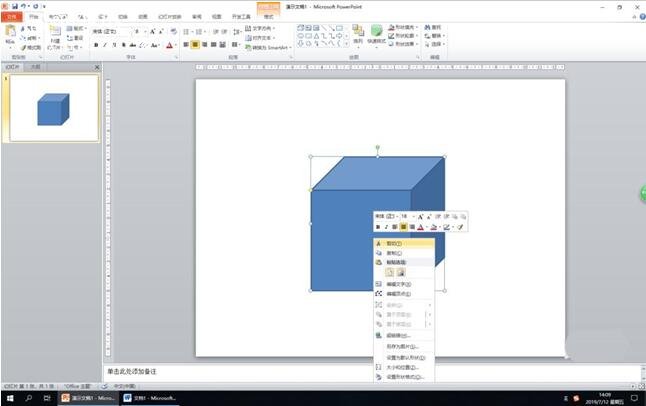The height and width of the screenshot is (406, 646).
Task: Choose Size and Position (大小和位置) in the context menu
Action: [404, 367]
